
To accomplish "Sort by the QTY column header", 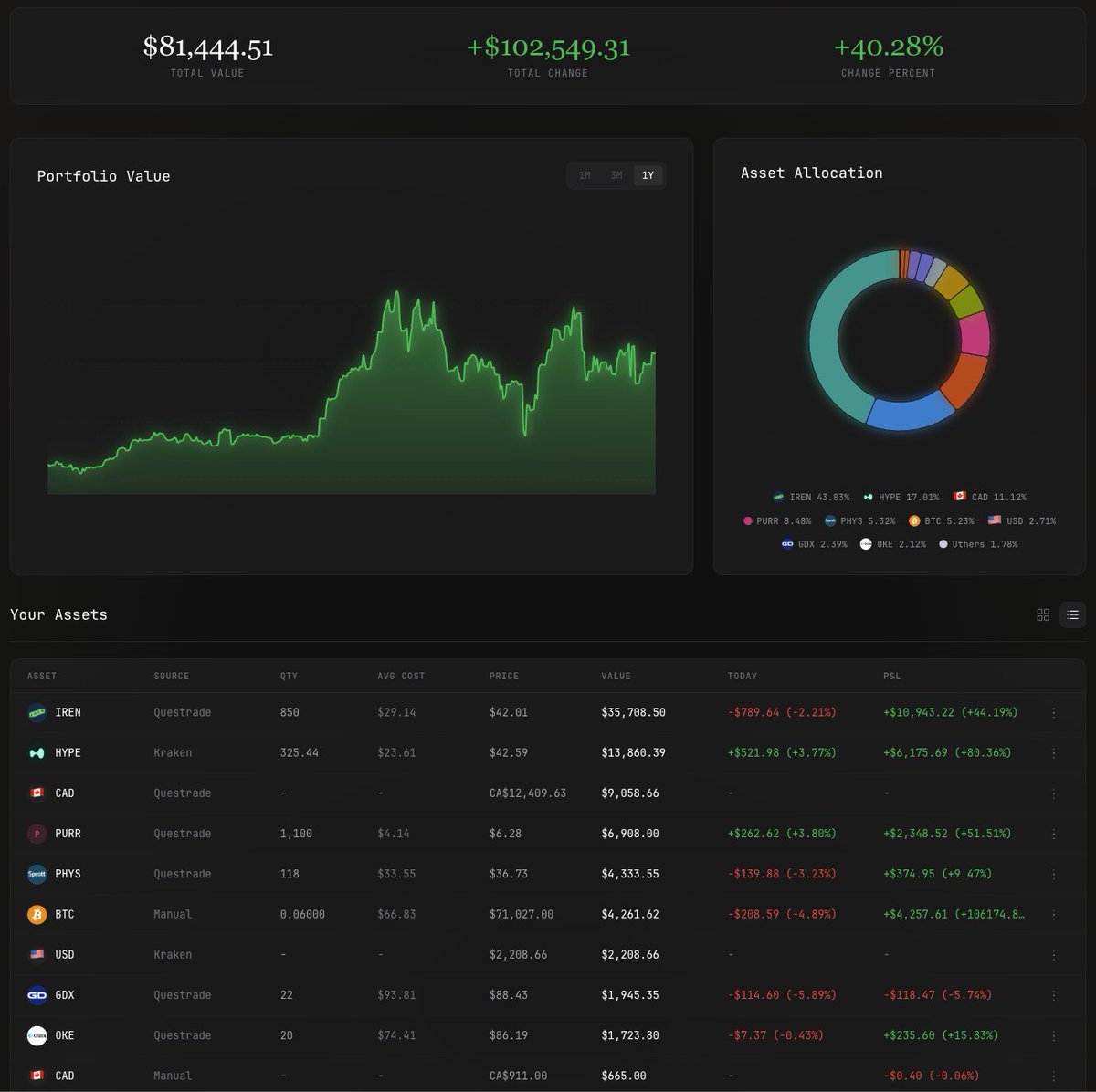I will coord(289,677).
